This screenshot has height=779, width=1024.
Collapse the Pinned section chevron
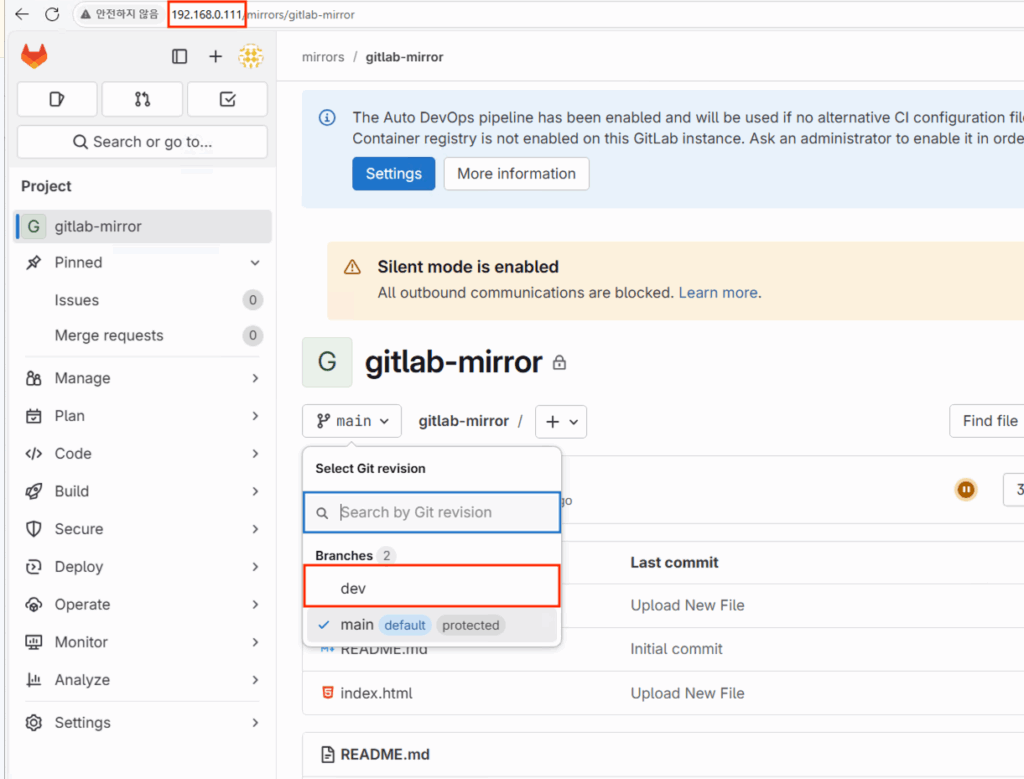click(255, 262)
